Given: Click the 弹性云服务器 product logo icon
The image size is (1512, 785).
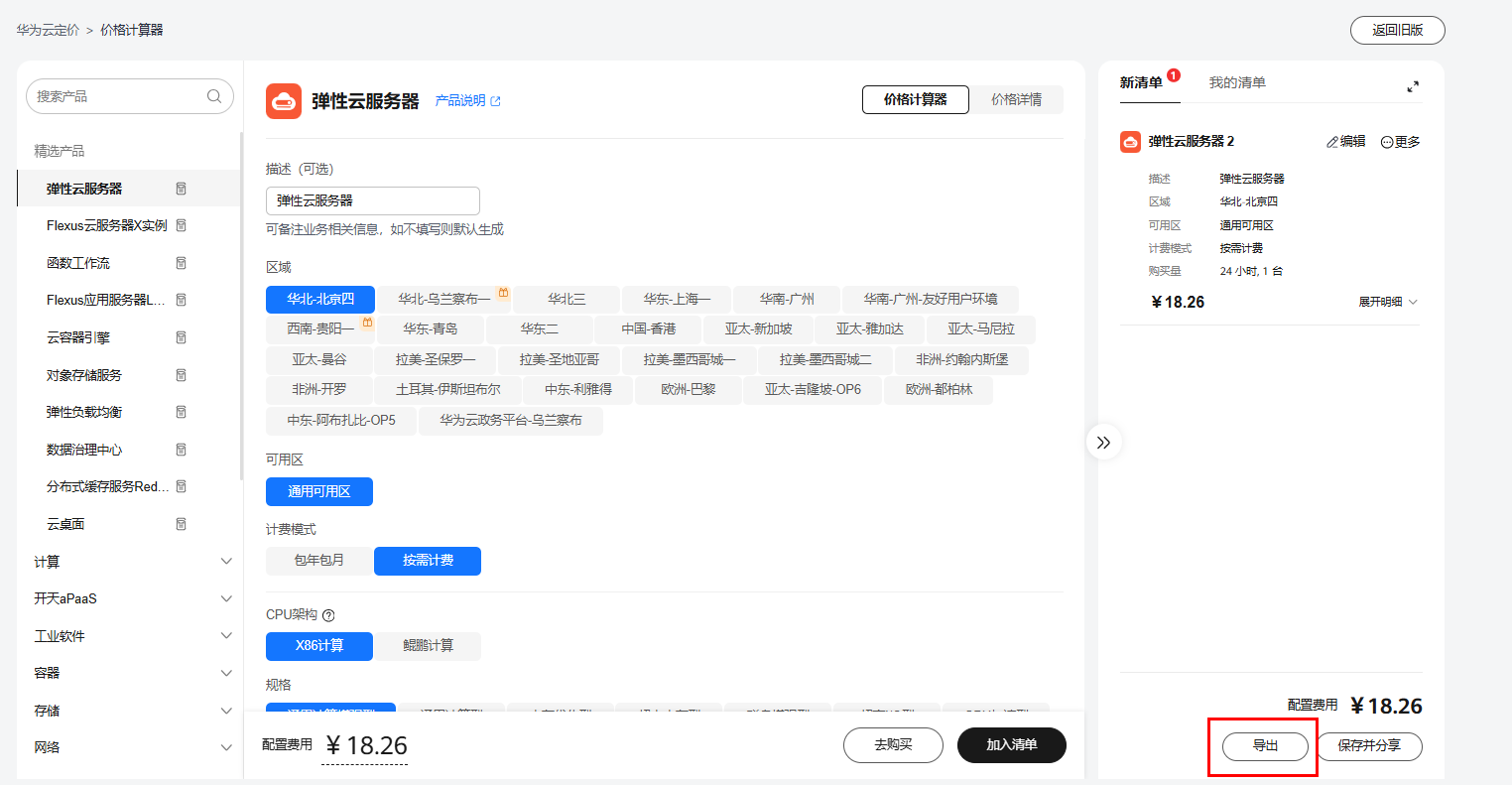Looking at the screenshot, I should point(283,99).
